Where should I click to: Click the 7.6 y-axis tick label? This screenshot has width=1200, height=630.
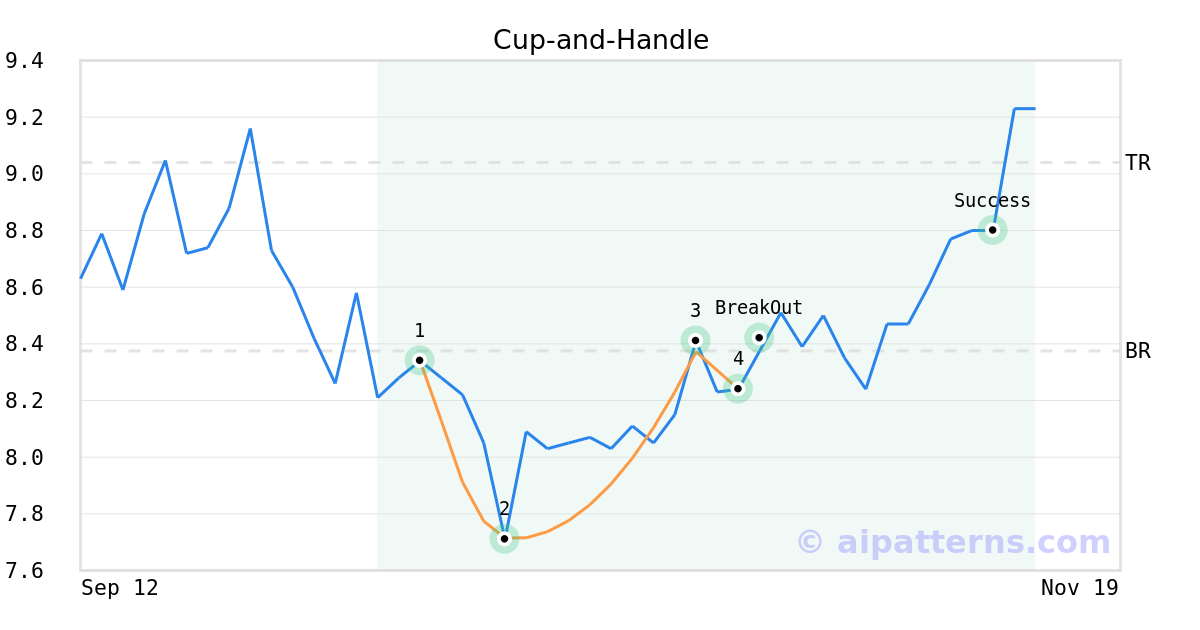25,570
